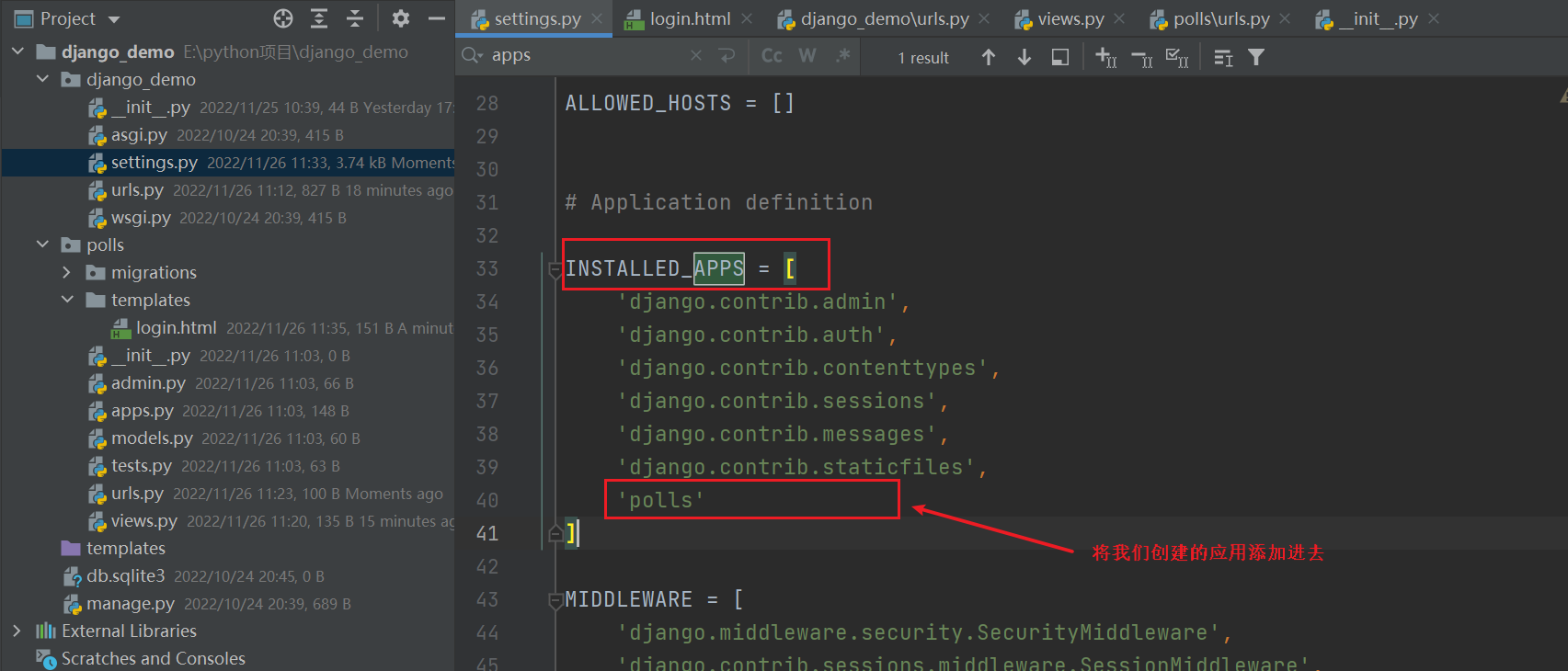
Task: Click 'django.contrib.staticfiles' on line 39
Action: (796, 467)
